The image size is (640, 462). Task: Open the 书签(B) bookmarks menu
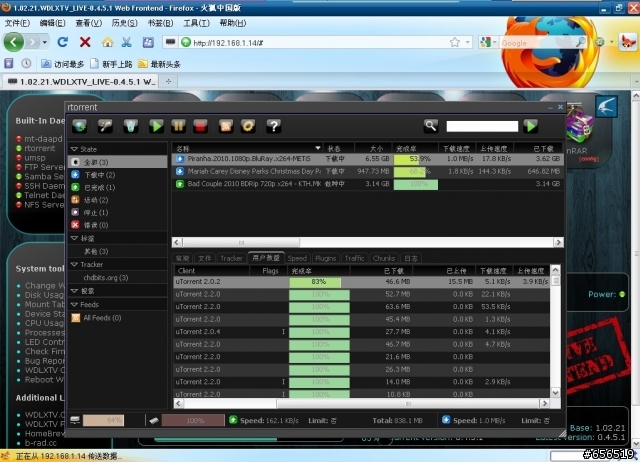click(x=160, y=23)
